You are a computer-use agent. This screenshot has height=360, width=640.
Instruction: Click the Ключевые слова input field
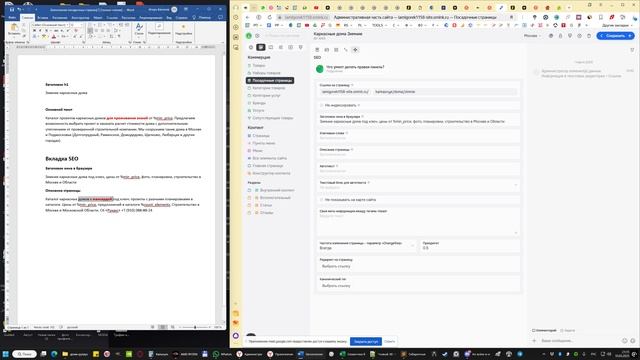click(x=419, y=138)
